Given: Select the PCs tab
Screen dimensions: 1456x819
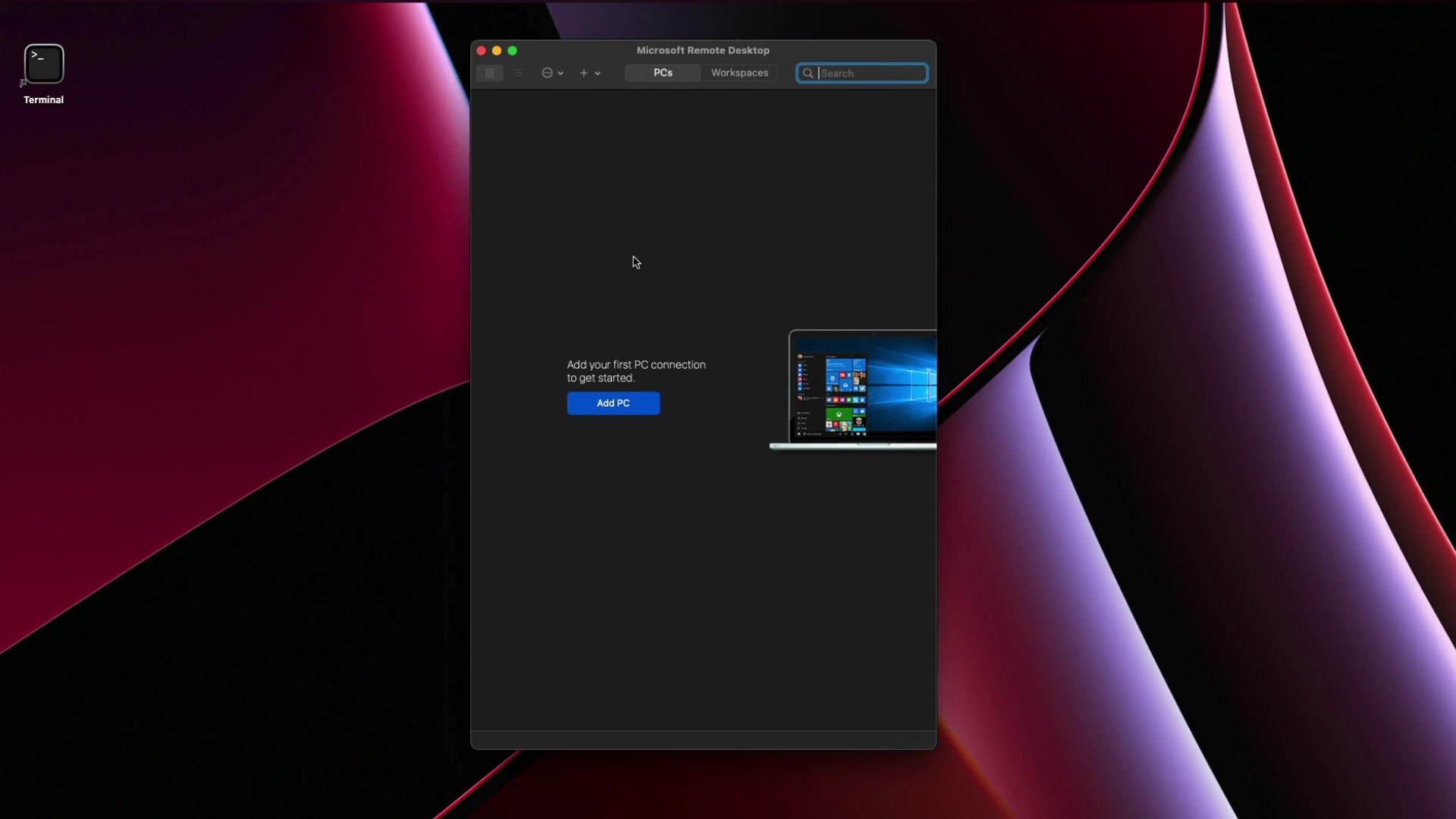Looking at the screenshot, I should (x=663, y=73).
